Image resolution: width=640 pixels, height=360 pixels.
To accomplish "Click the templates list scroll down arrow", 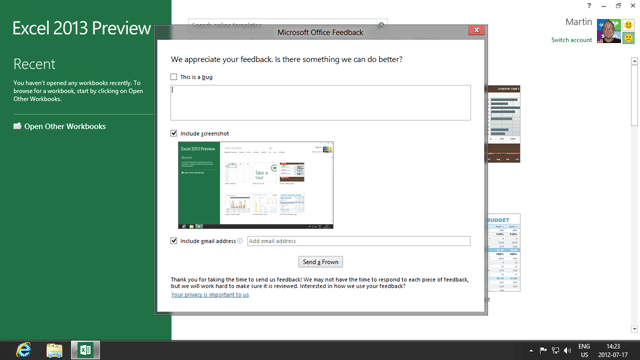I will [634, 329].
